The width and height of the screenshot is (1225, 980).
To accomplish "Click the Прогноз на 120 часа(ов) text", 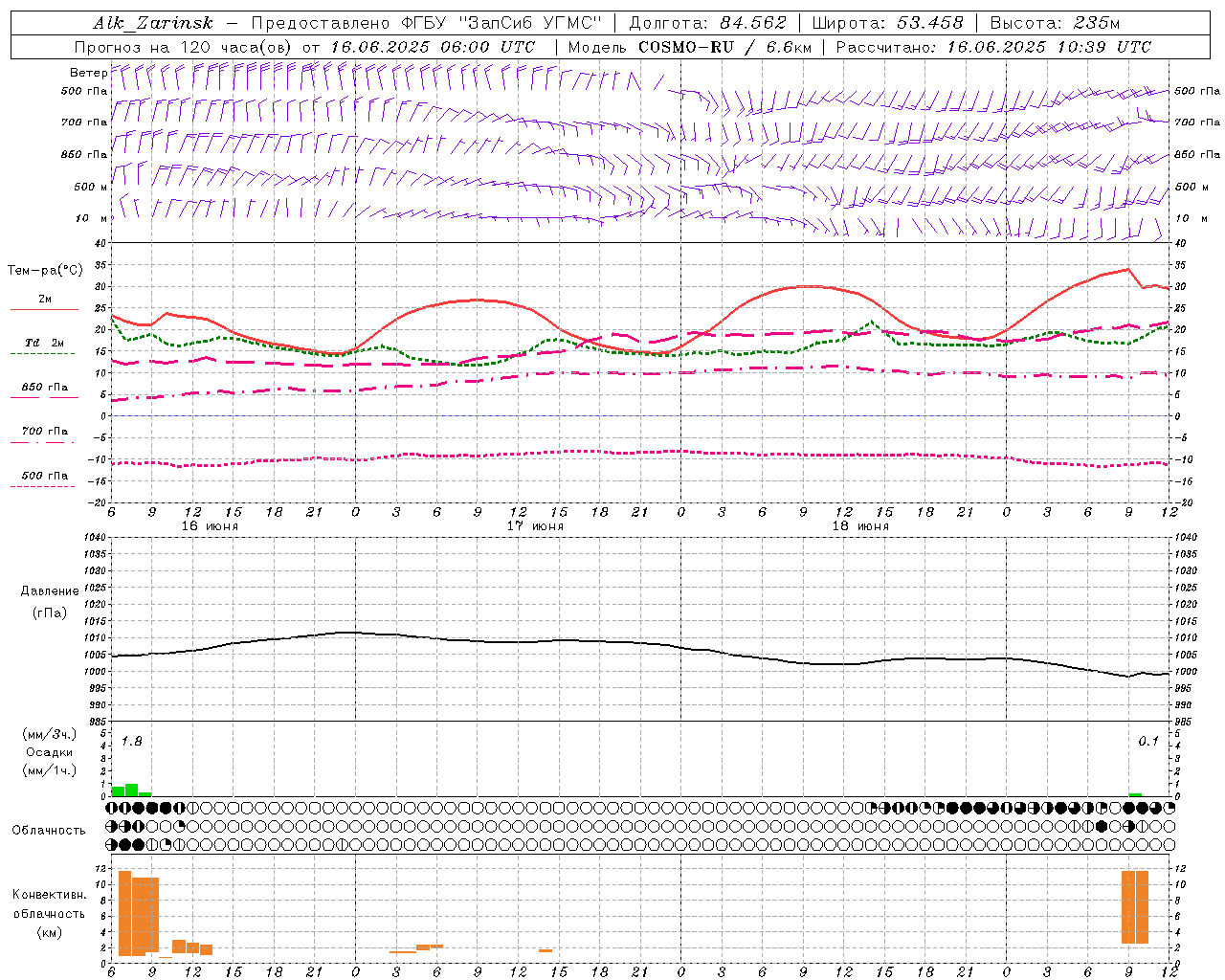I will tap(185, 47).
